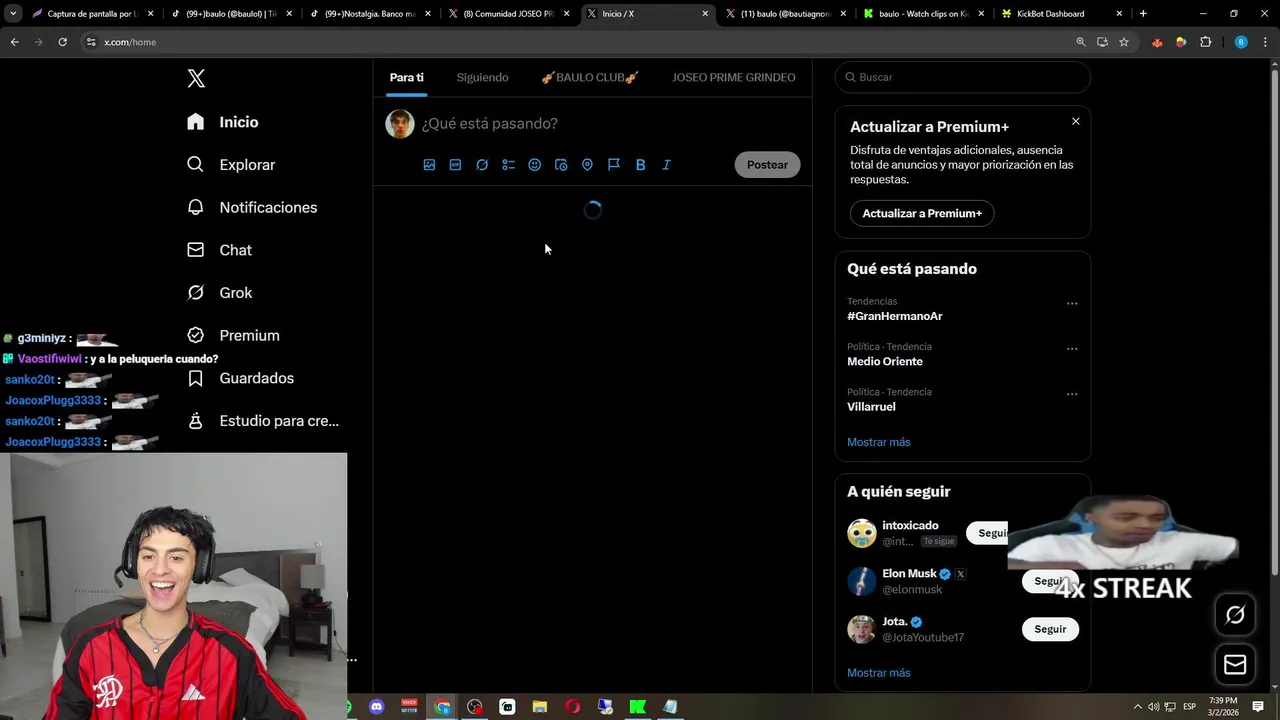Image resolution: width=1280 pixels, height=720 pixels.
Task: Close the Inicio / X browser tab
Action: [x=705, y=14]
